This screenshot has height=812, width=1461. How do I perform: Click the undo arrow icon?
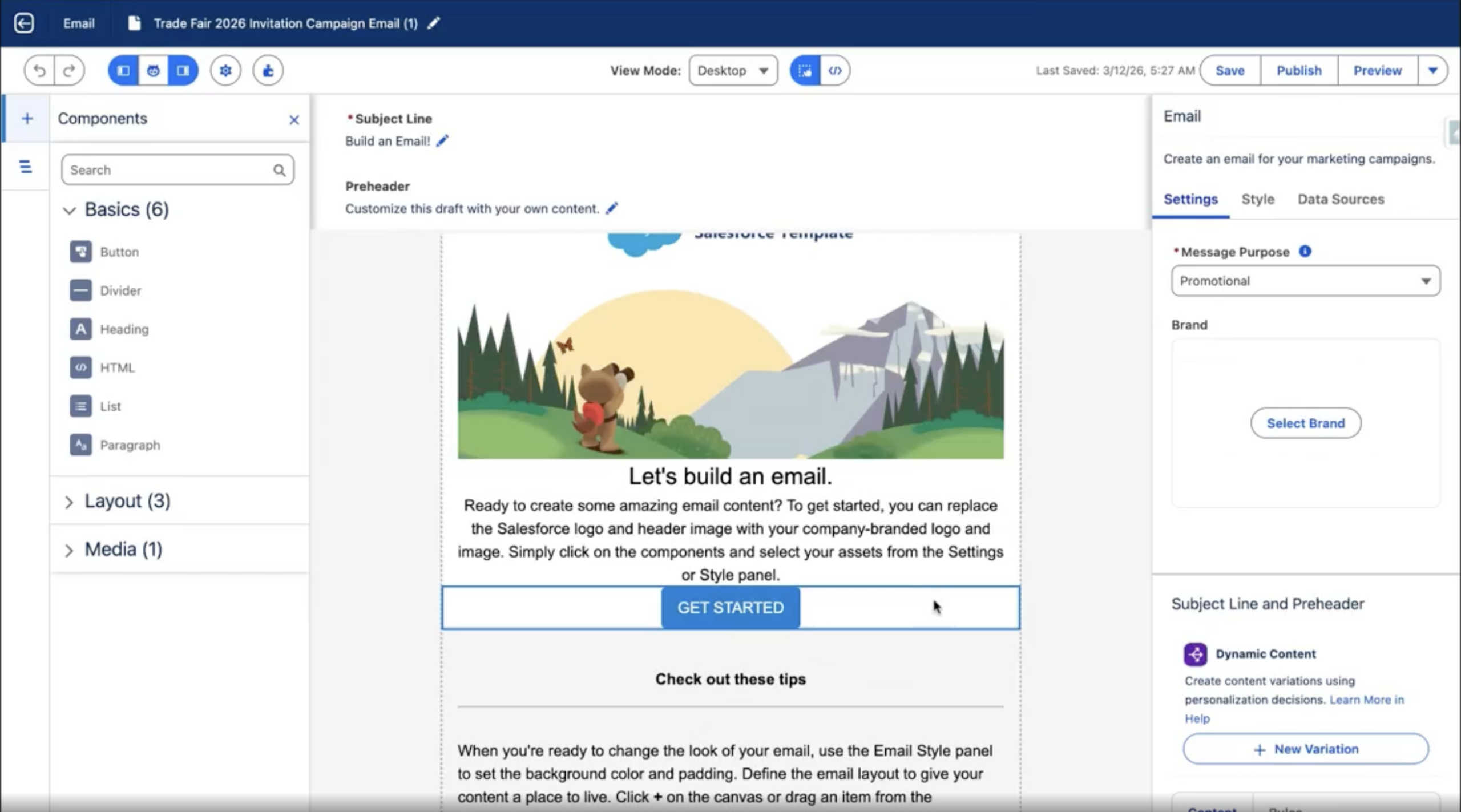pos(39,71)
